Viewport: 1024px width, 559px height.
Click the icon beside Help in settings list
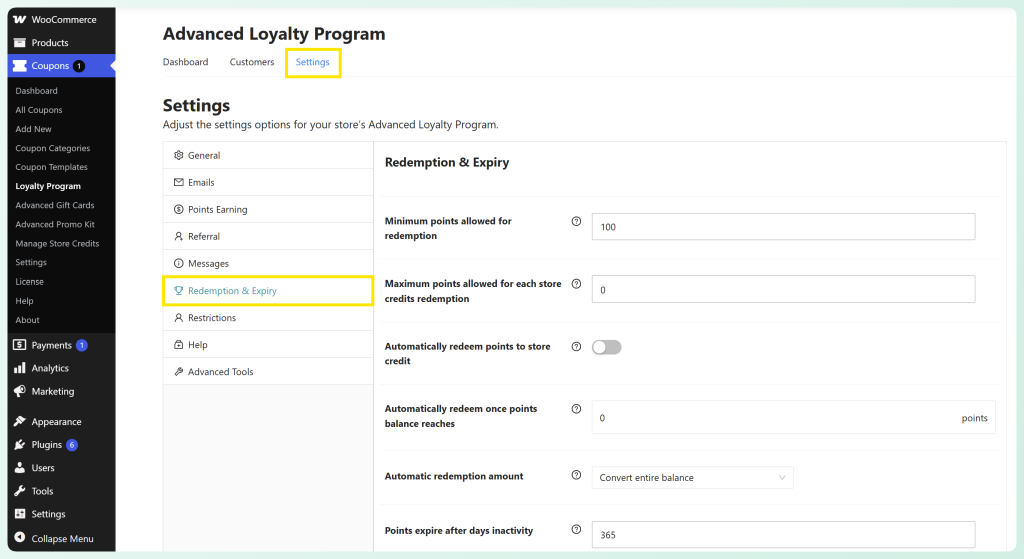pyautogui.click(x=178, y=345)
